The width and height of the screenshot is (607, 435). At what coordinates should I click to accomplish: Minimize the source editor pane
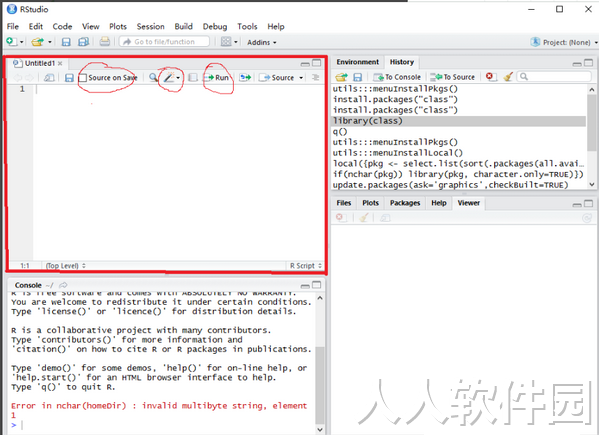point(305,63)
